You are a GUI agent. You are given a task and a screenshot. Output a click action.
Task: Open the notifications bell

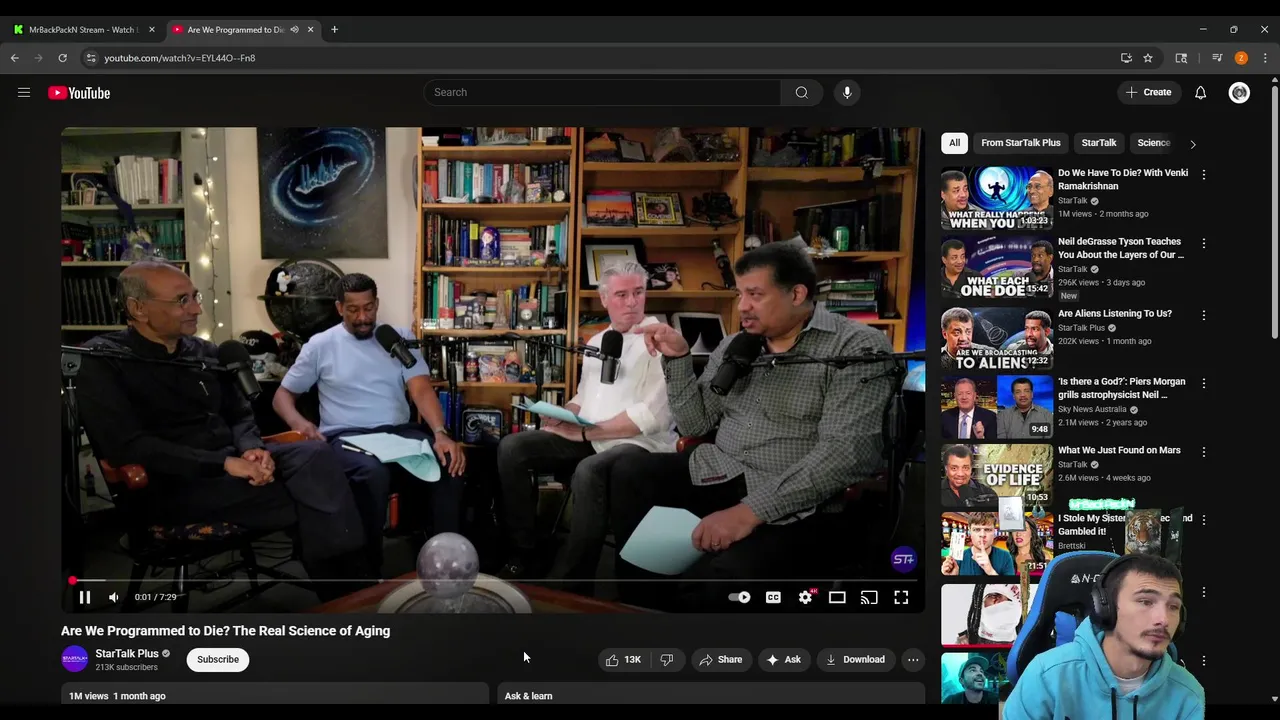(x=1200, y=92)
